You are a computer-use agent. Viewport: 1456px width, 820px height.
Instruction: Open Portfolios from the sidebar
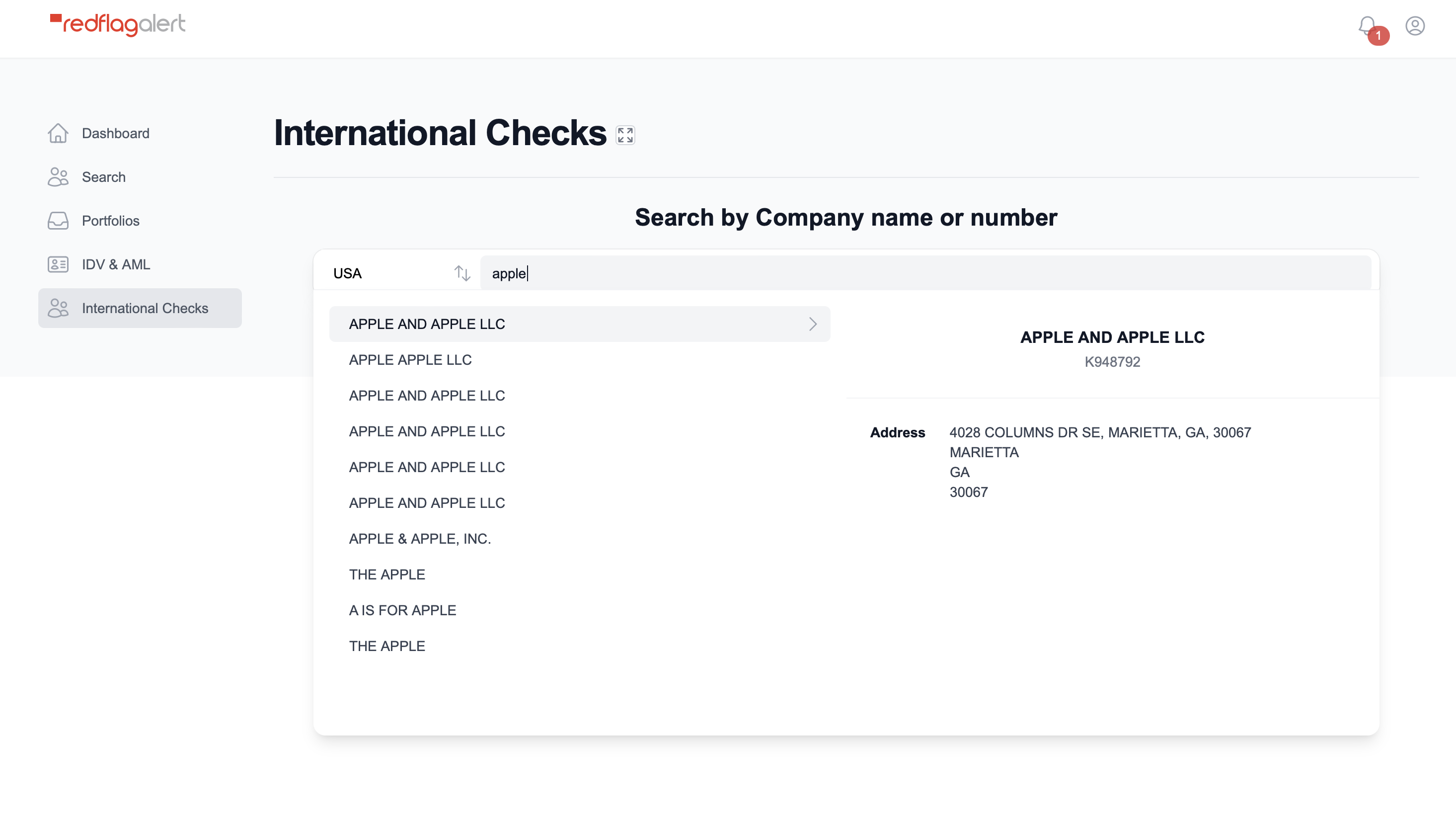click(111, 221)
